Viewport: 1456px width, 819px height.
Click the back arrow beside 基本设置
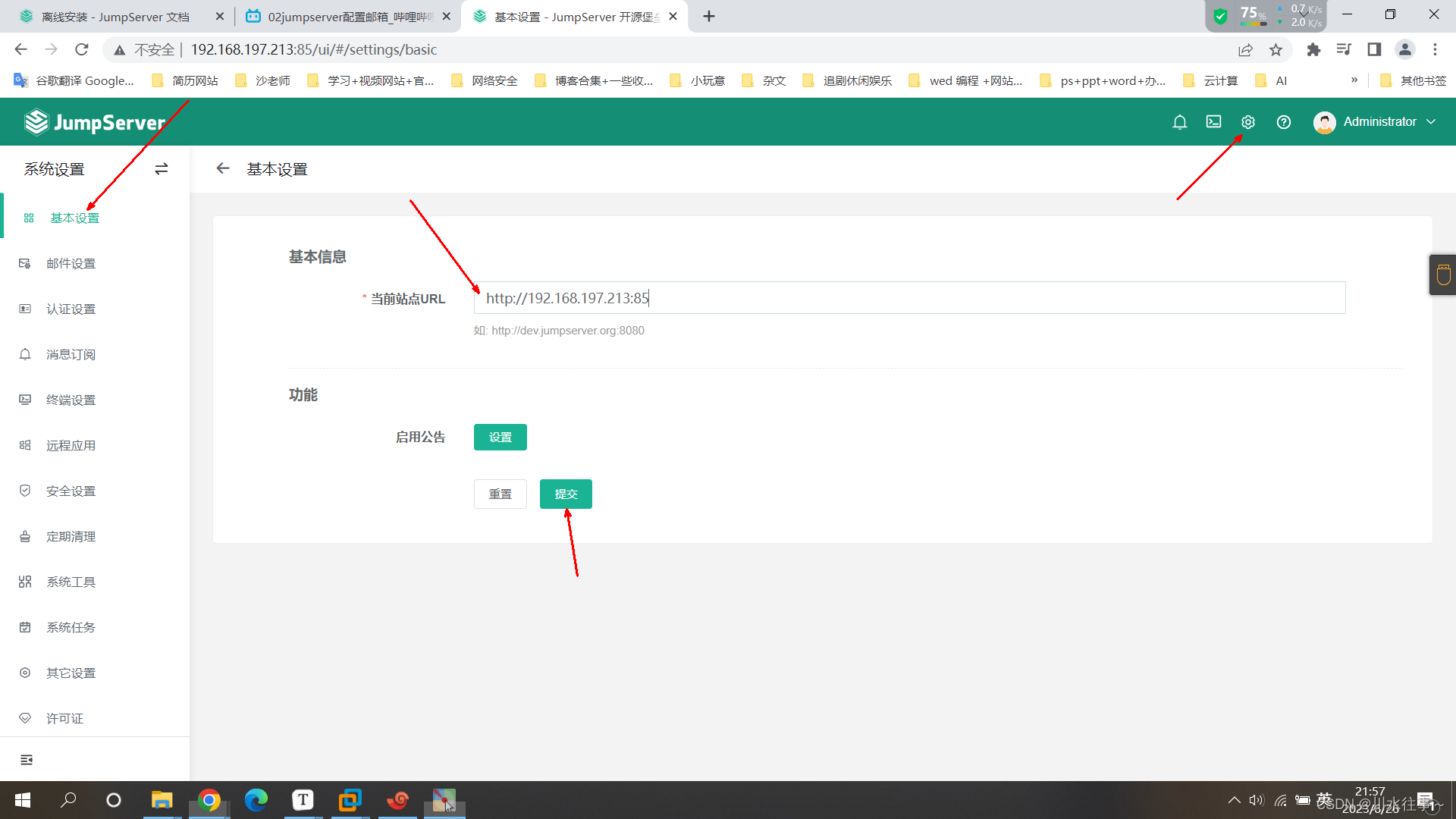tap(223, 168)
